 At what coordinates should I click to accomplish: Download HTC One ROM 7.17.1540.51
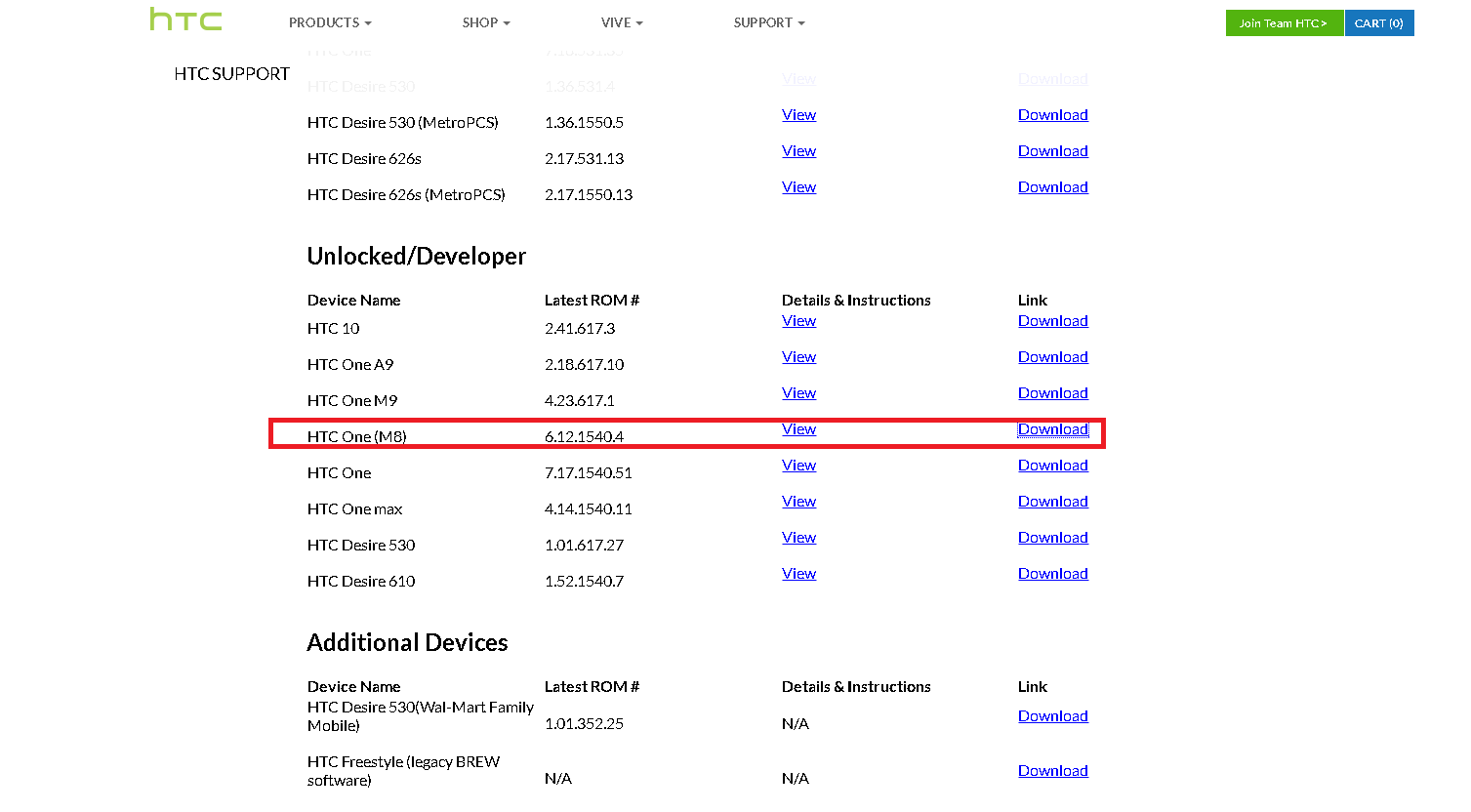pyautogui.click(x=1052, y=466)
